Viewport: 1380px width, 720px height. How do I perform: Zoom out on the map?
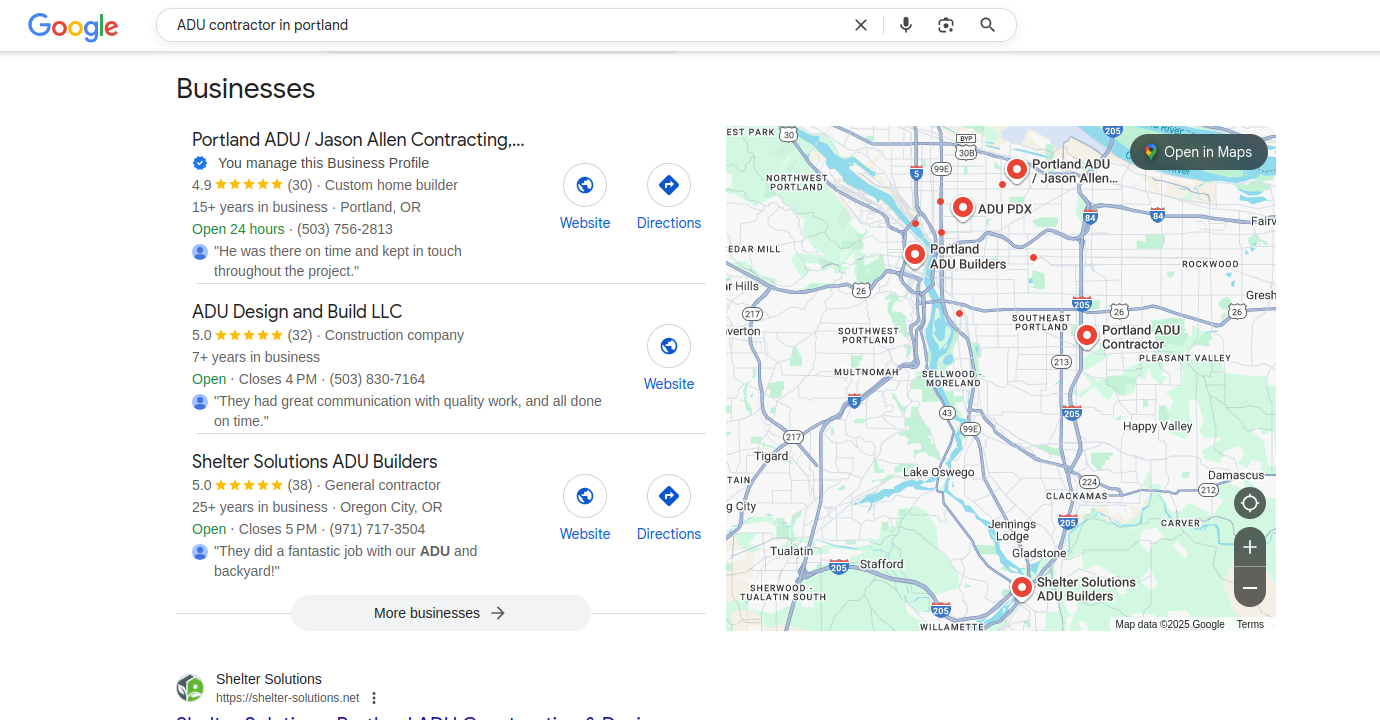pyautogui.click(x=1249, y=588)
